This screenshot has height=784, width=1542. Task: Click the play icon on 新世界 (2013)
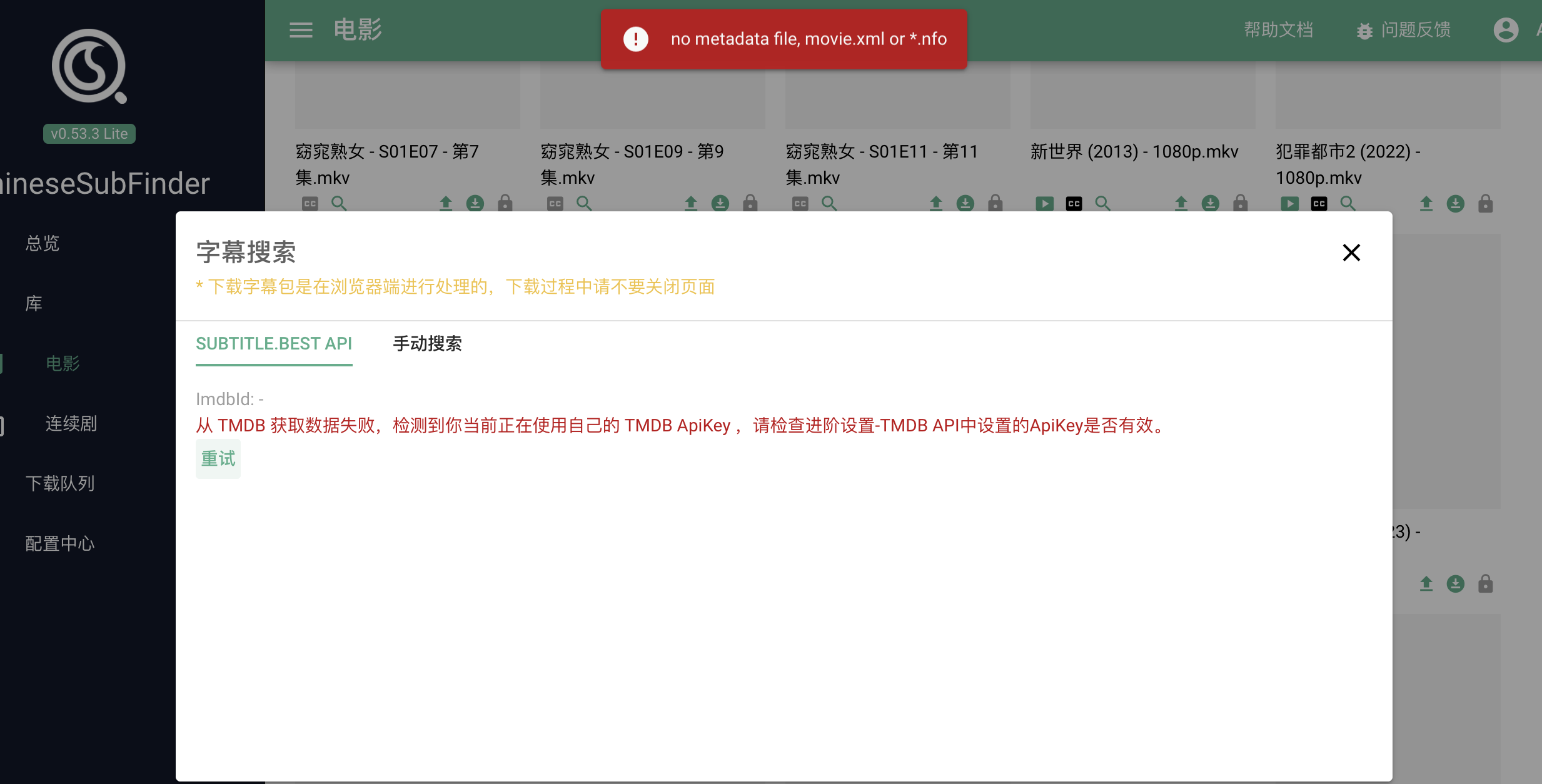click(x=1044, y=203)
